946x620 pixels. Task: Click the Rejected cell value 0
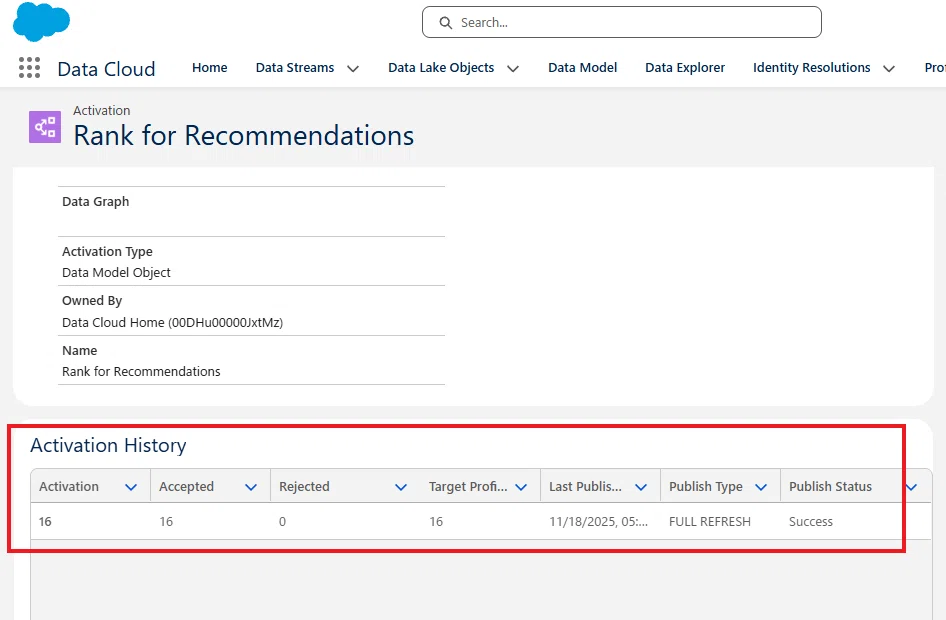282,522
